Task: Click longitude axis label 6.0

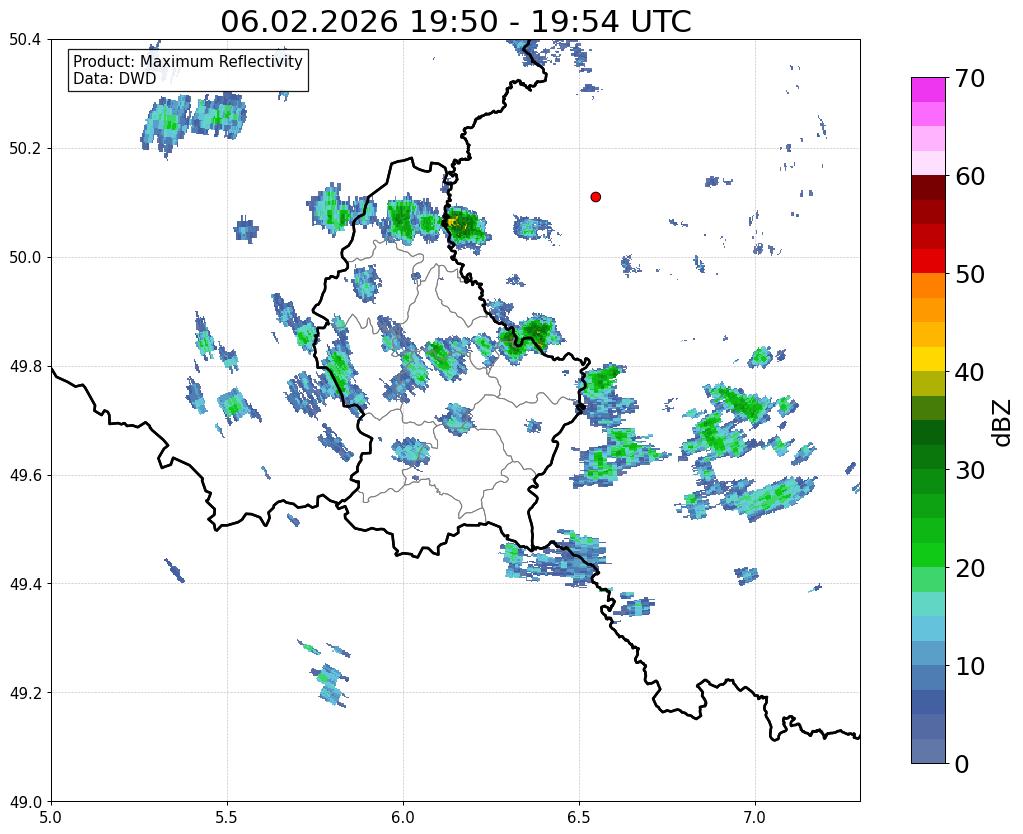Action: pyautogui.click(x=403, y=818)
